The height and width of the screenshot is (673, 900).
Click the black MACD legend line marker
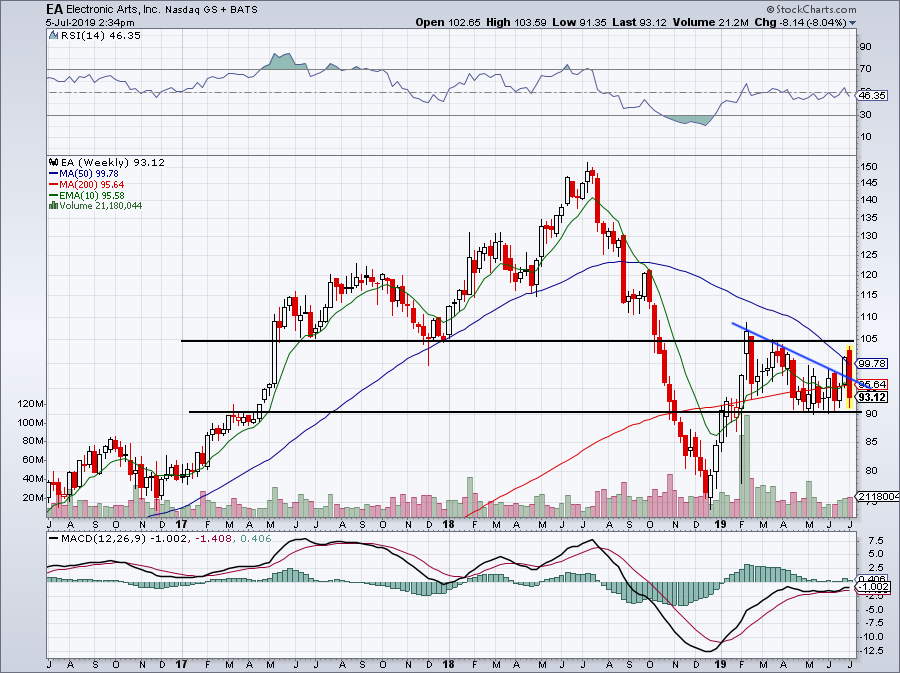coord(54,538)
